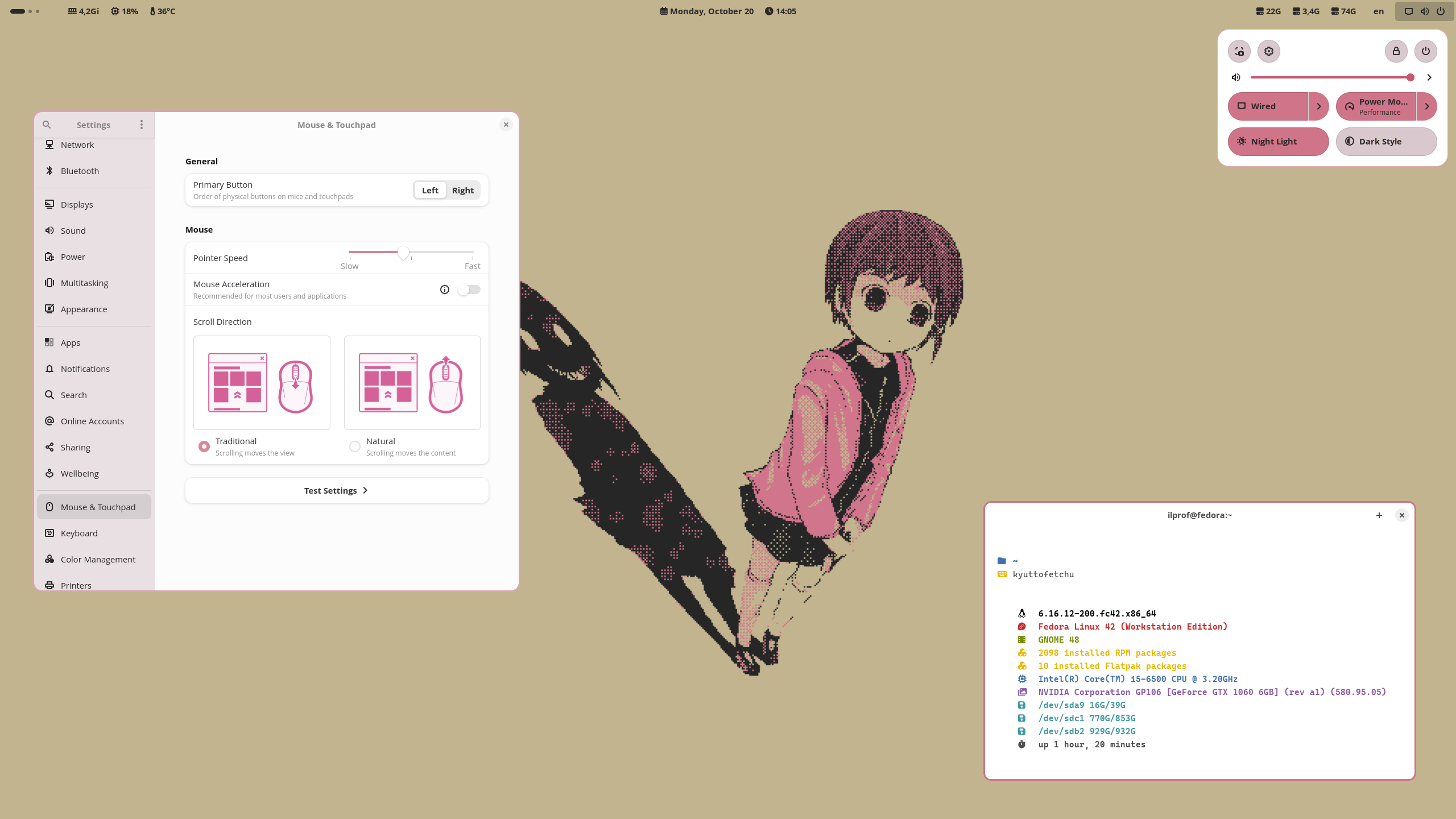The height and width of the screenshot is (819, 1456).
Task: Add new terminal tab with plus icon
Action: [1379, 515]
